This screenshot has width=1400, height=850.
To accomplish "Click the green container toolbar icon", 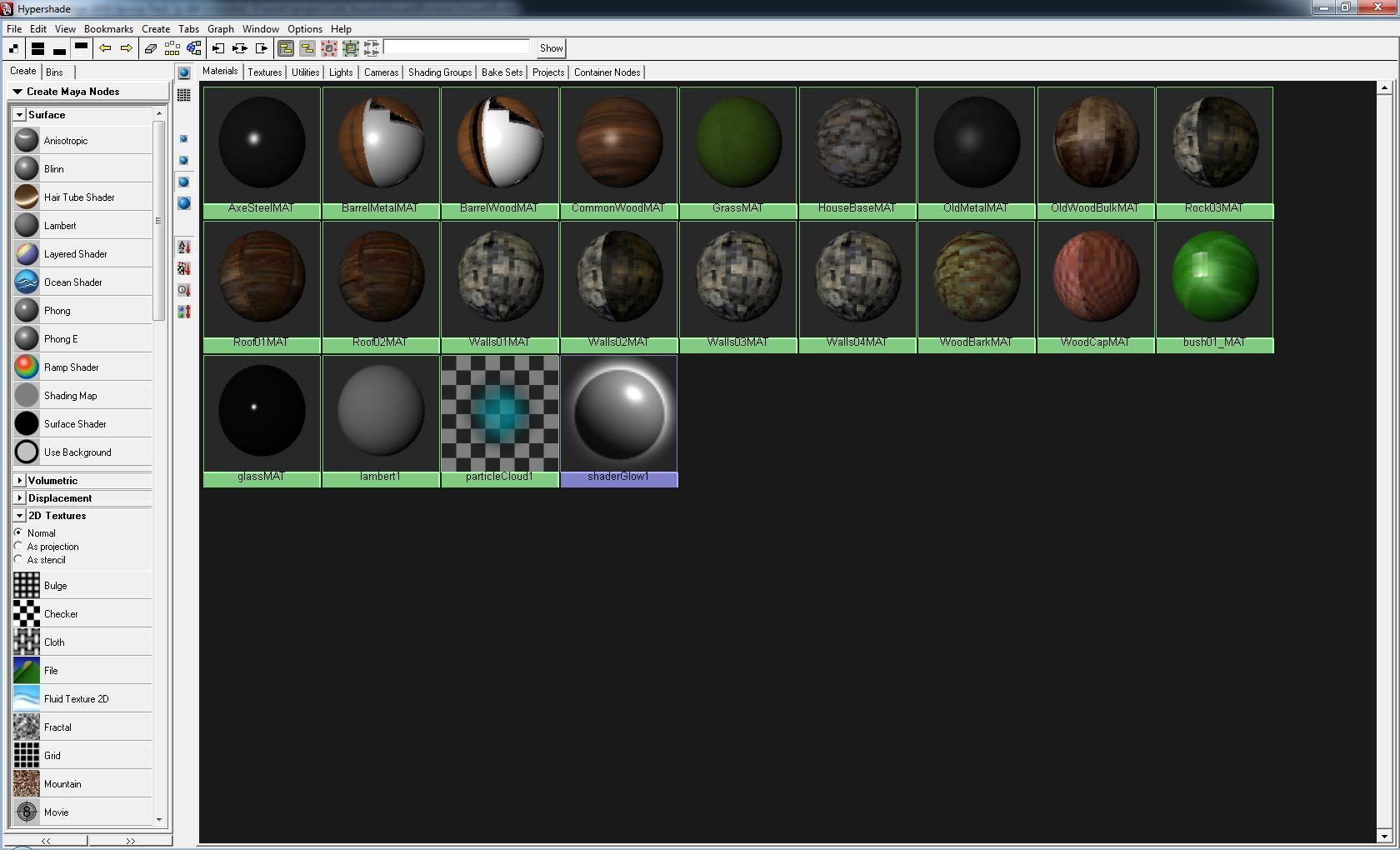I will pyautogui.click(x=351, y=48).
